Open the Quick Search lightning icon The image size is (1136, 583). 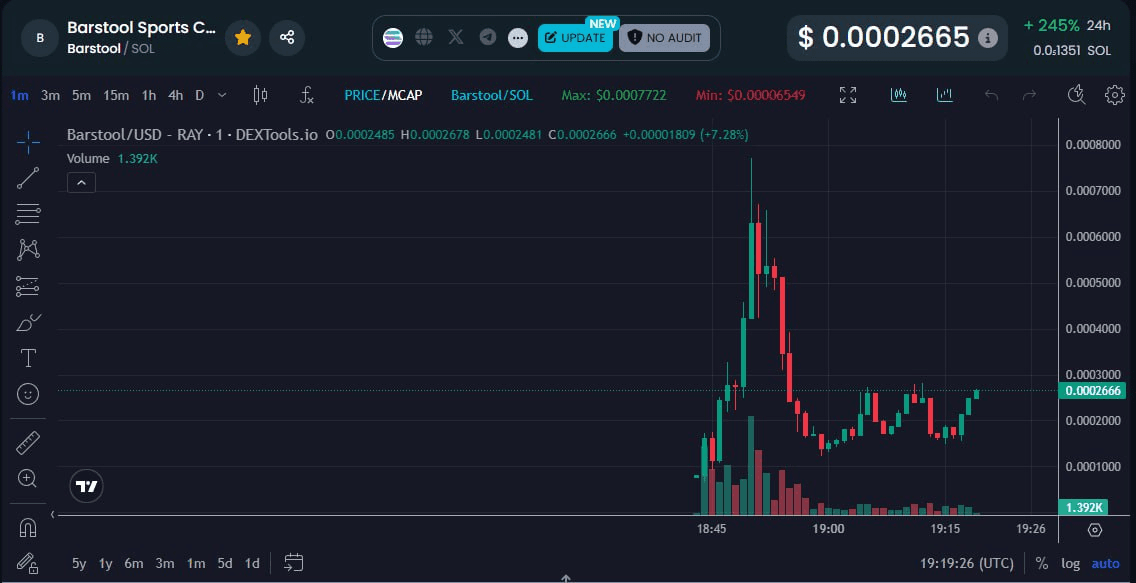[x=1077, y=95]
